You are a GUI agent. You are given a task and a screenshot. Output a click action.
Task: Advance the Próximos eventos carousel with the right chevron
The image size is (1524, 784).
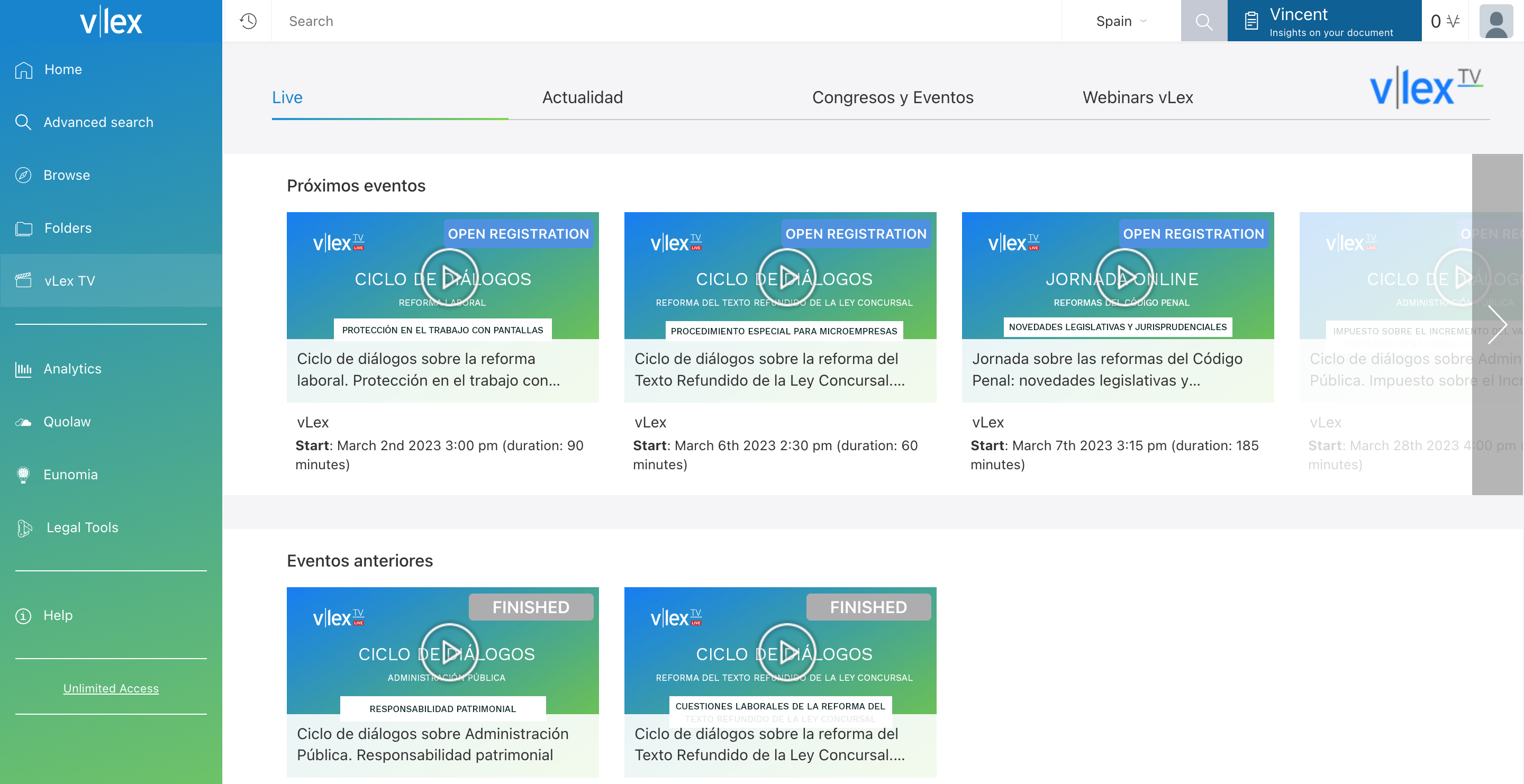pyautogui.click(x=1497, y=325)
